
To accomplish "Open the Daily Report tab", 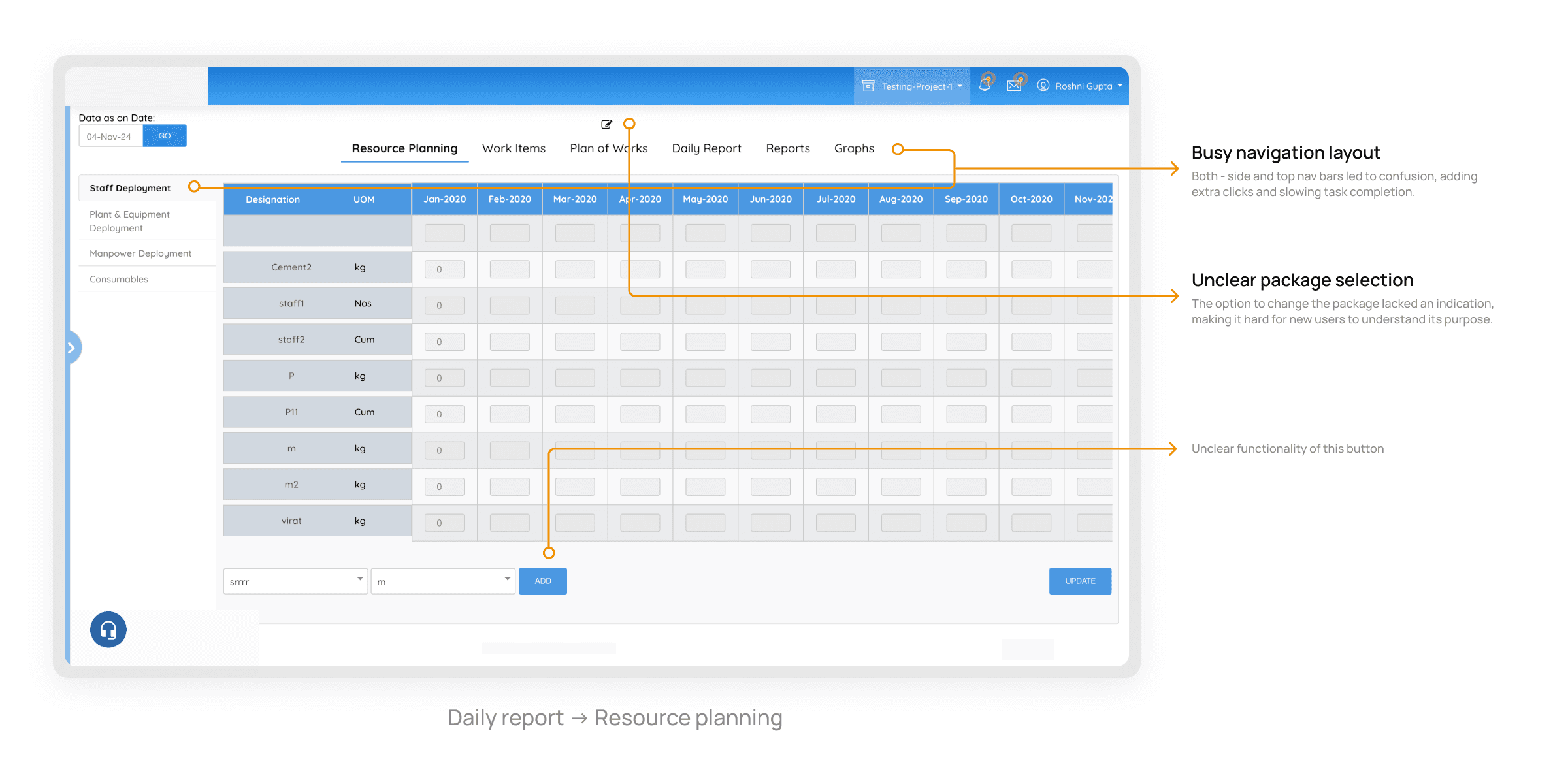I will [706, 148].
